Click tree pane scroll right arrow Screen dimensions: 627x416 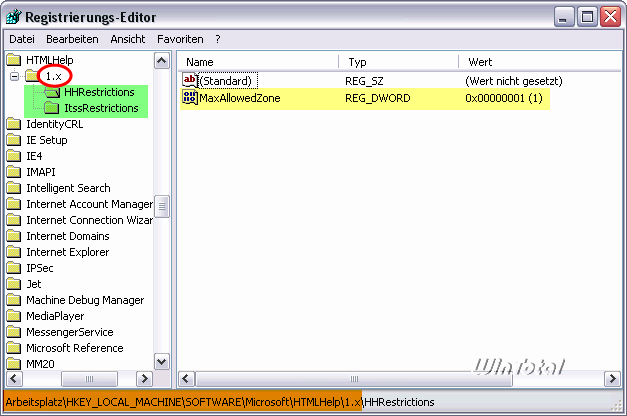tap(144, 378)
